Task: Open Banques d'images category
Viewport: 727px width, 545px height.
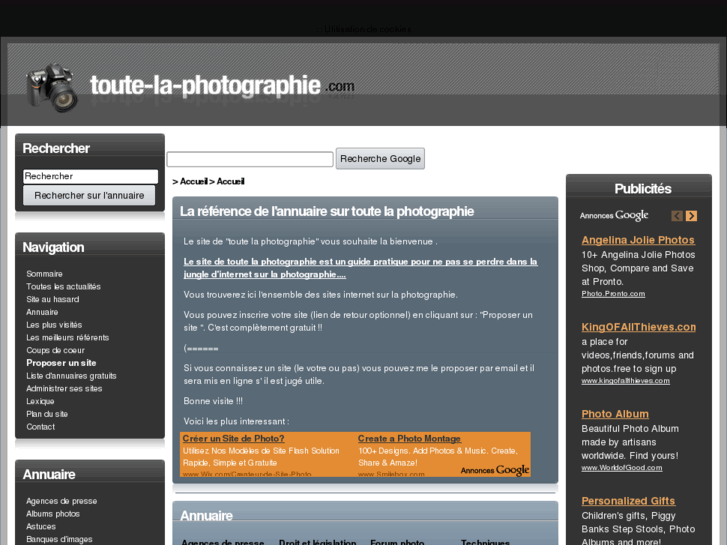Action: point(59,539)
